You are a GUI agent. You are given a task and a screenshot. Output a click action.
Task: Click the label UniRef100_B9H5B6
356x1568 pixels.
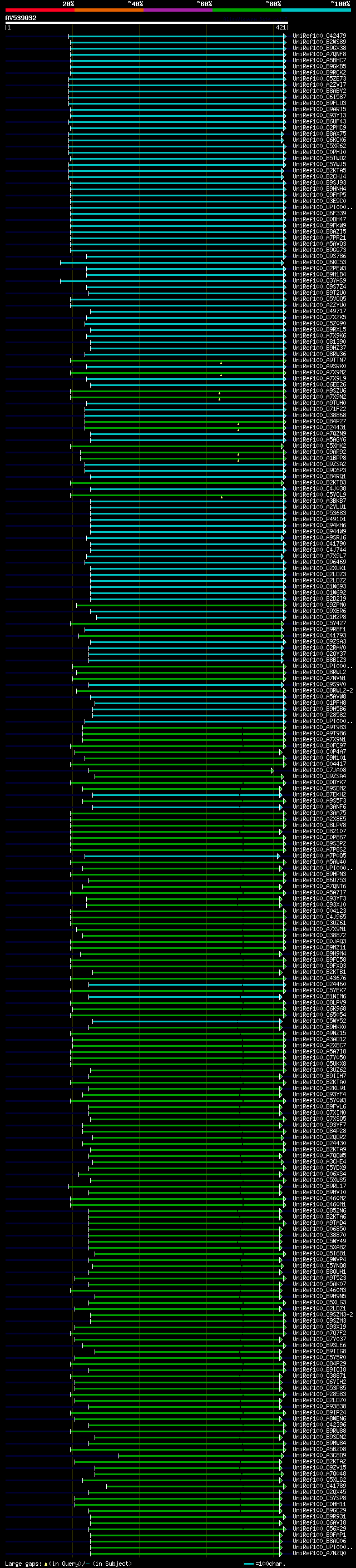319,709
